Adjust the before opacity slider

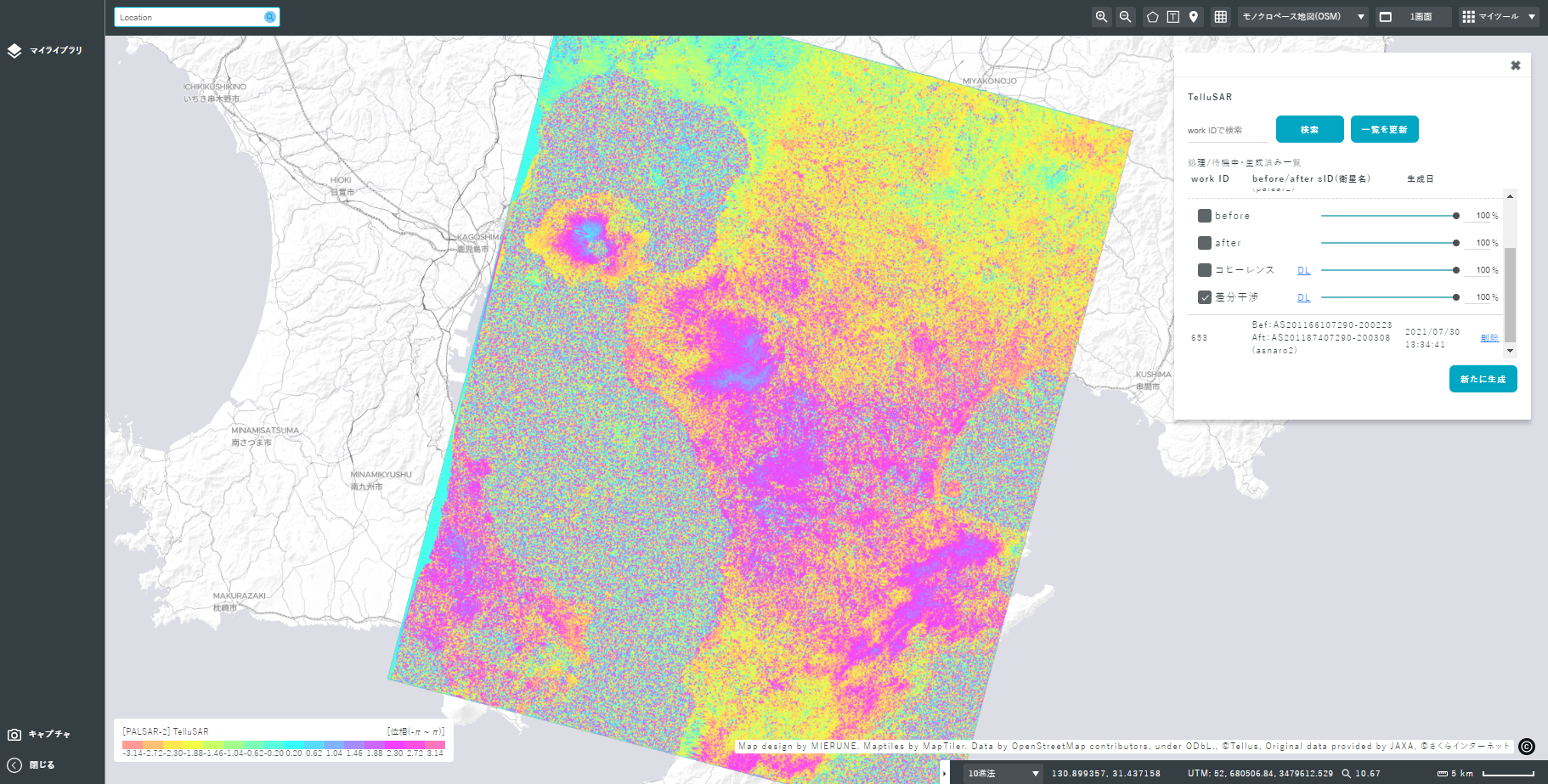coord(1390,216)
